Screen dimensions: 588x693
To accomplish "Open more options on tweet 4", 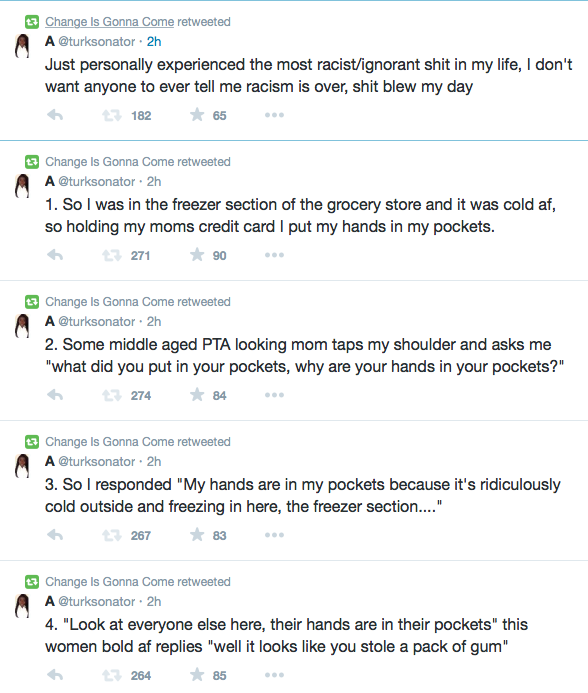I will [x=274, y=675].
